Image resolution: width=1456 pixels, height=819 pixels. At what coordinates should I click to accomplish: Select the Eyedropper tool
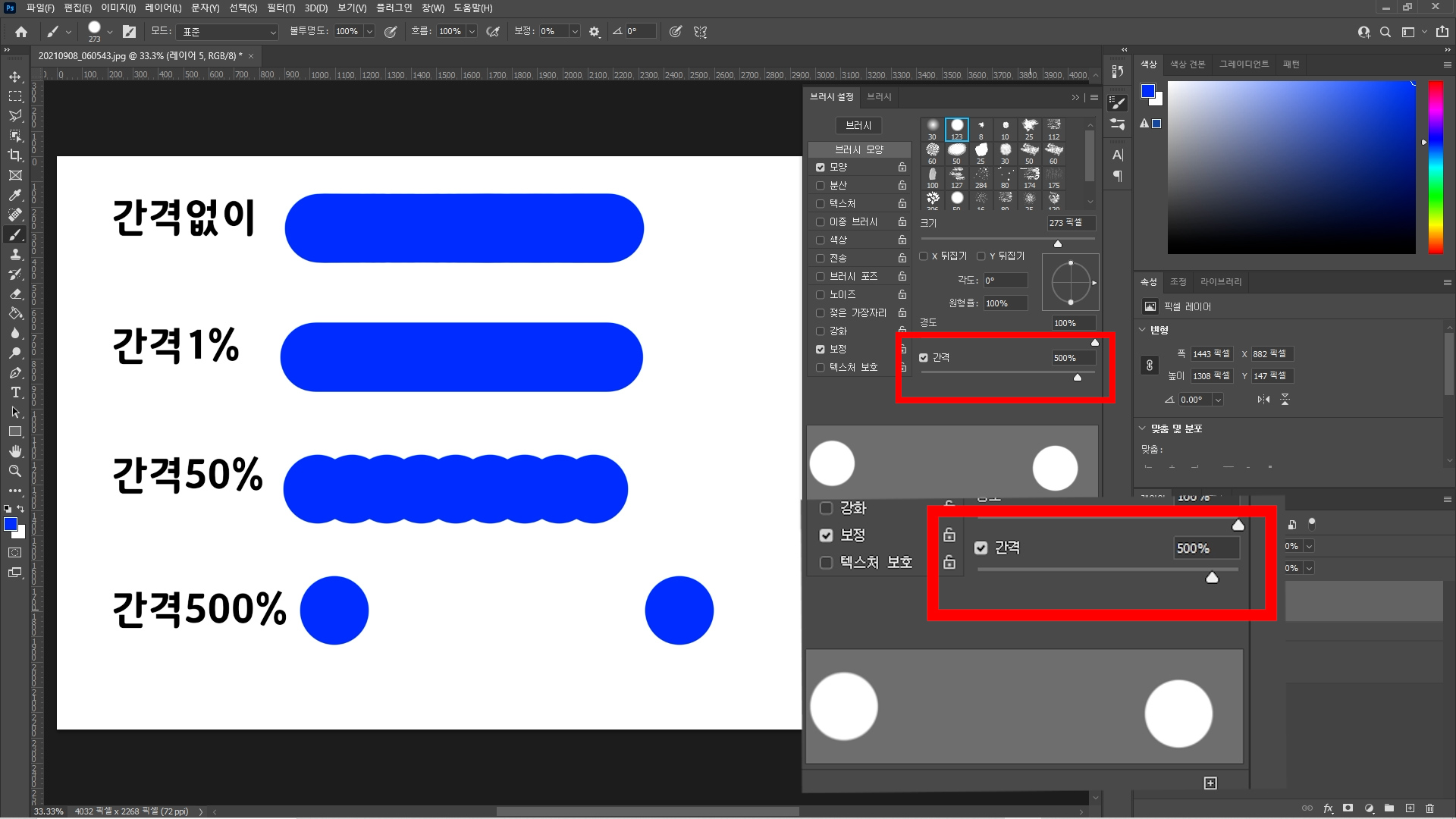(15, 195)
